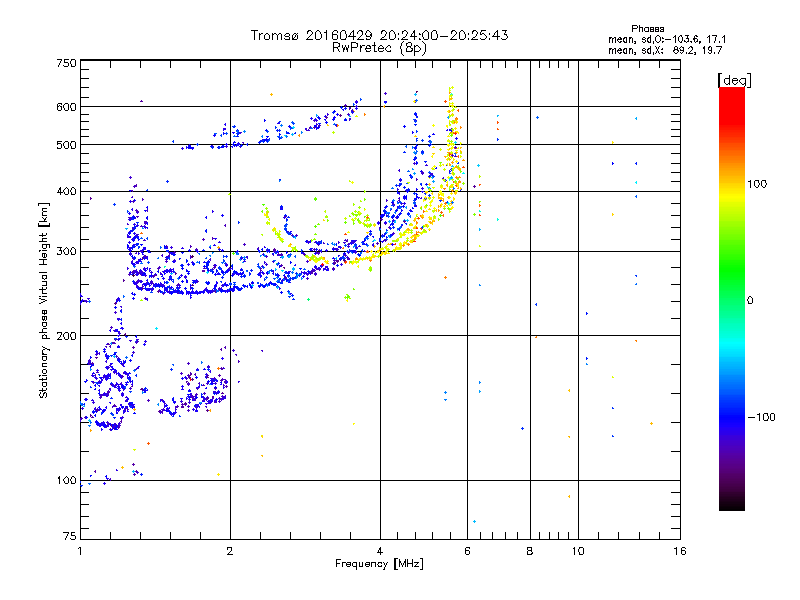Click the colorbar tick label '100'

[x=757, y=184]
